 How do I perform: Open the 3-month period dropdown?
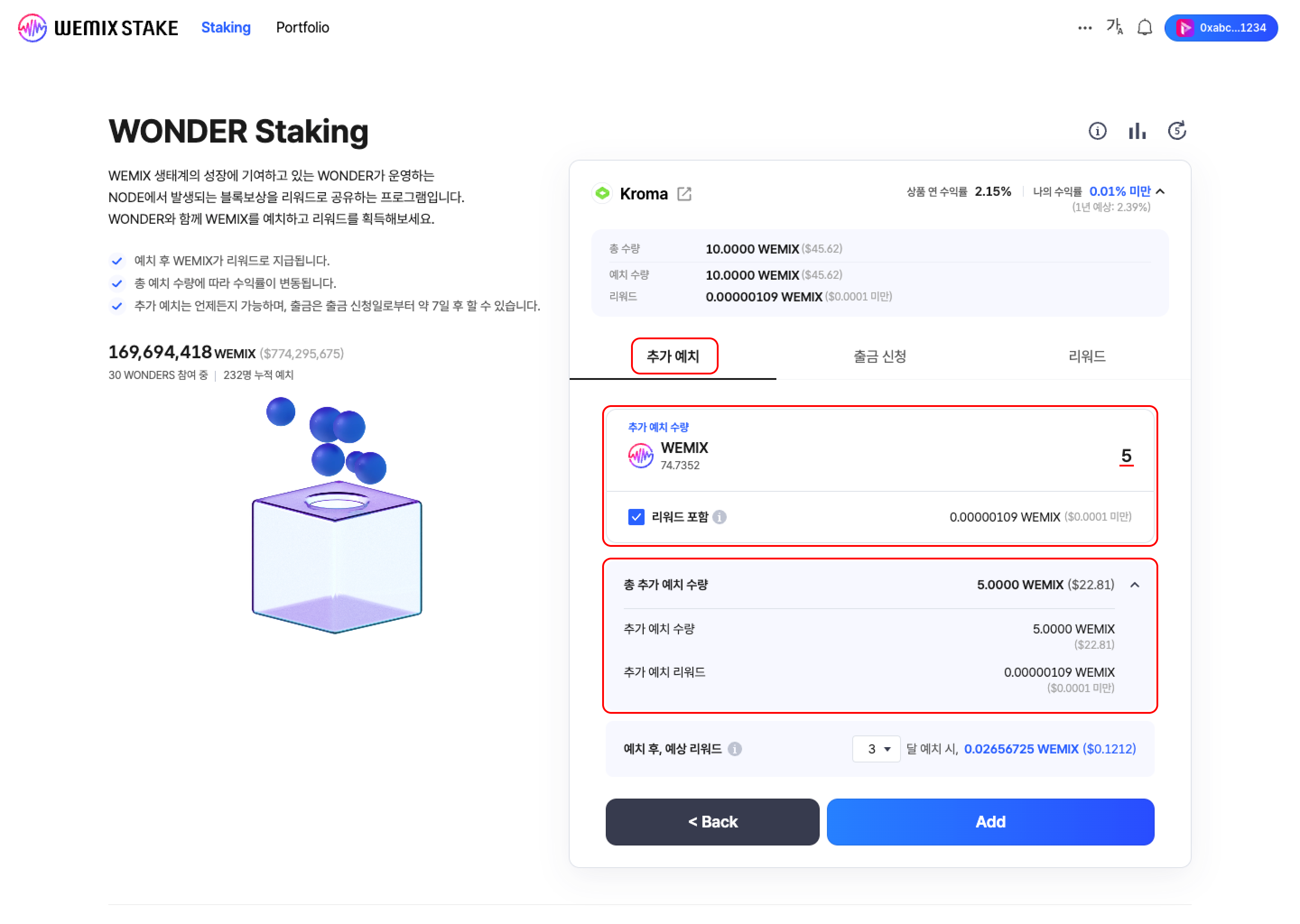(x=876, y=749)
